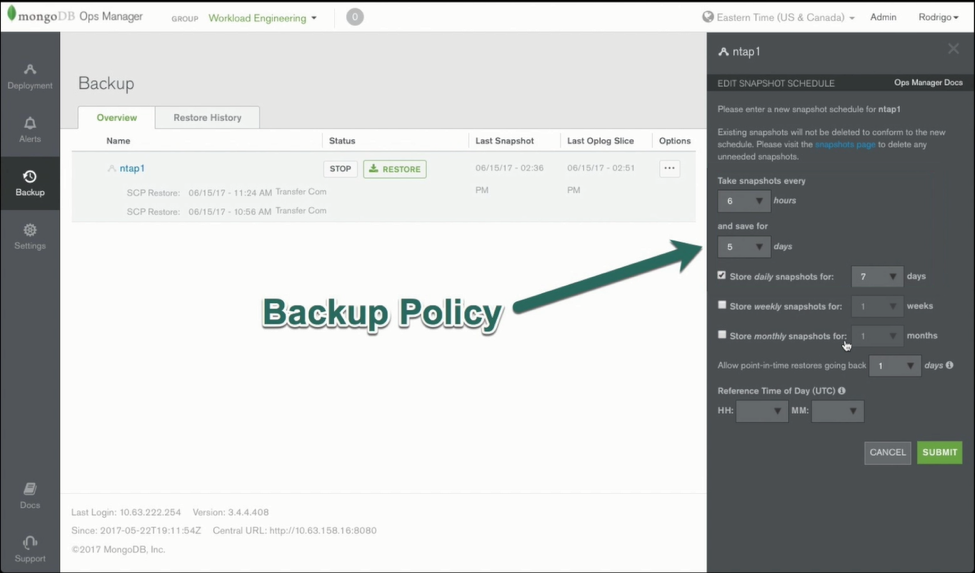Open the save for days dropdown

(743, 247)
